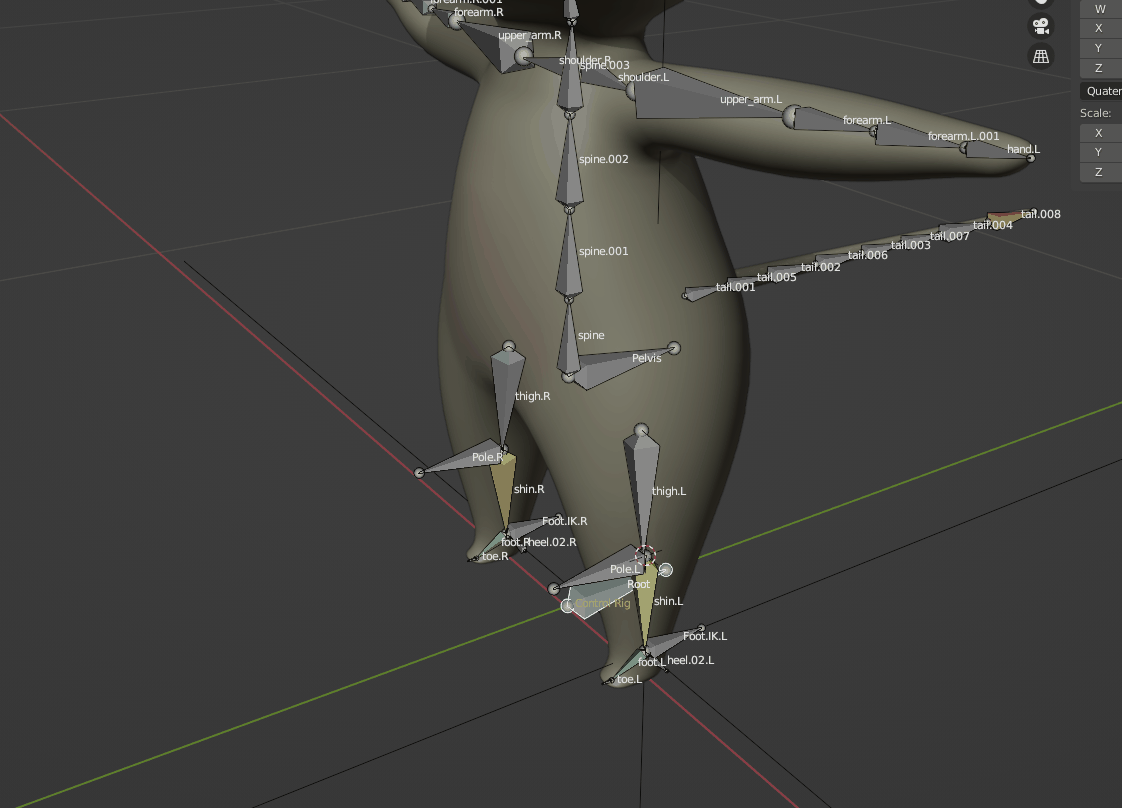The image size is (1122, 808).
Task: Select the 'tail.008' bone label
Action: [1040, 214]
